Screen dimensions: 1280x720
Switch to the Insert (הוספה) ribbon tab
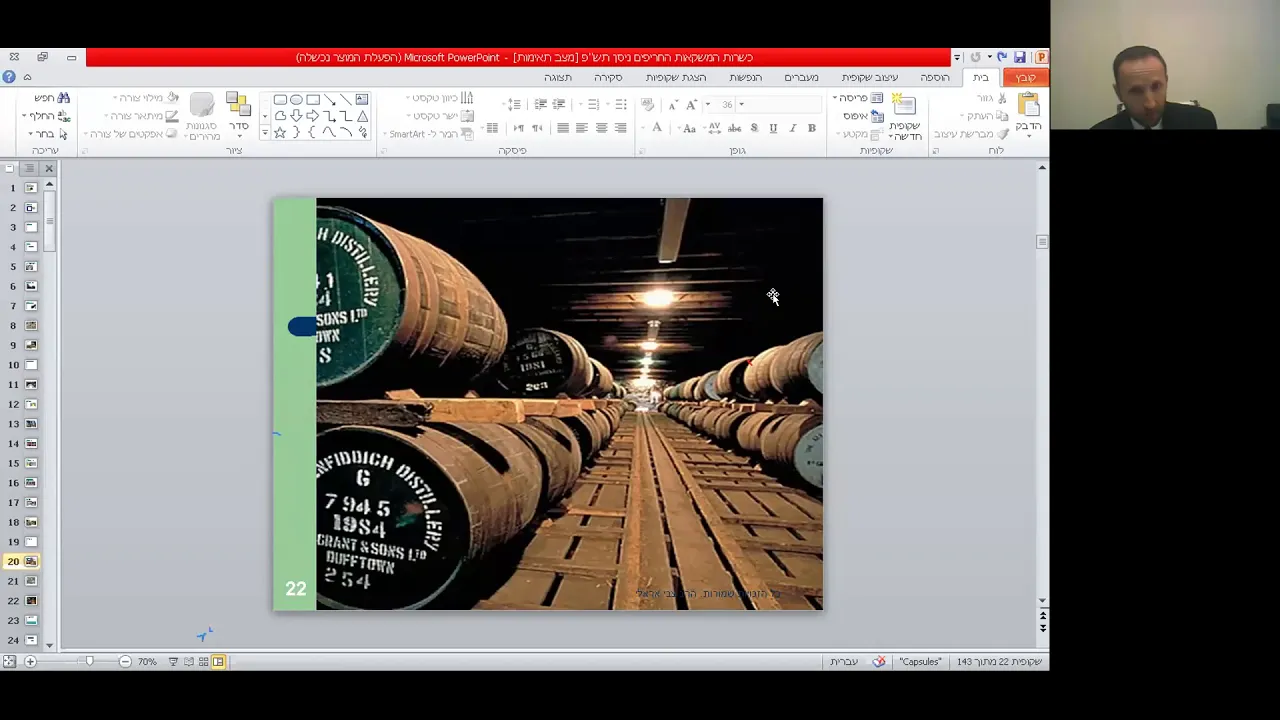(934, 77)
